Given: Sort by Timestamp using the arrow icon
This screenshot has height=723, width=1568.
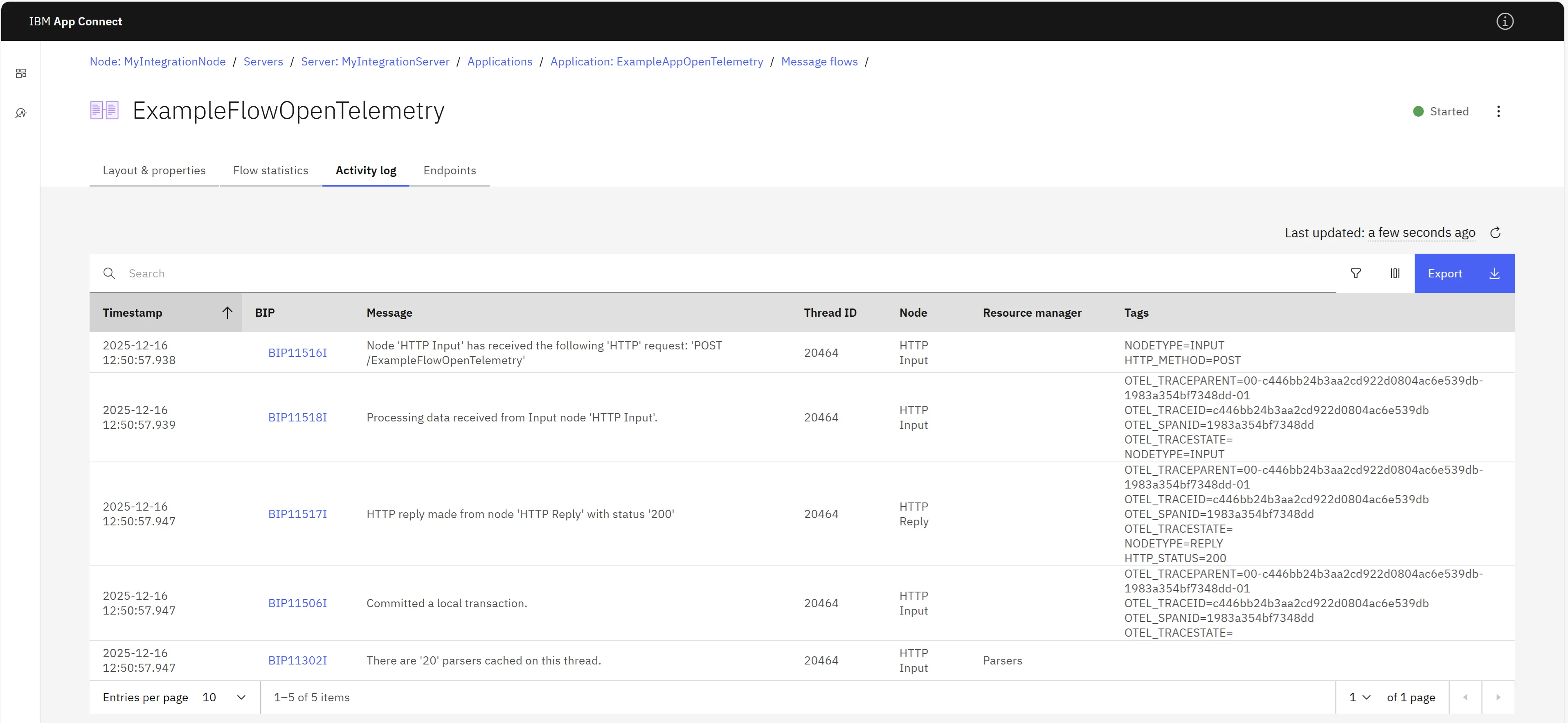Looking at the screenshot, I should point(227,313).
